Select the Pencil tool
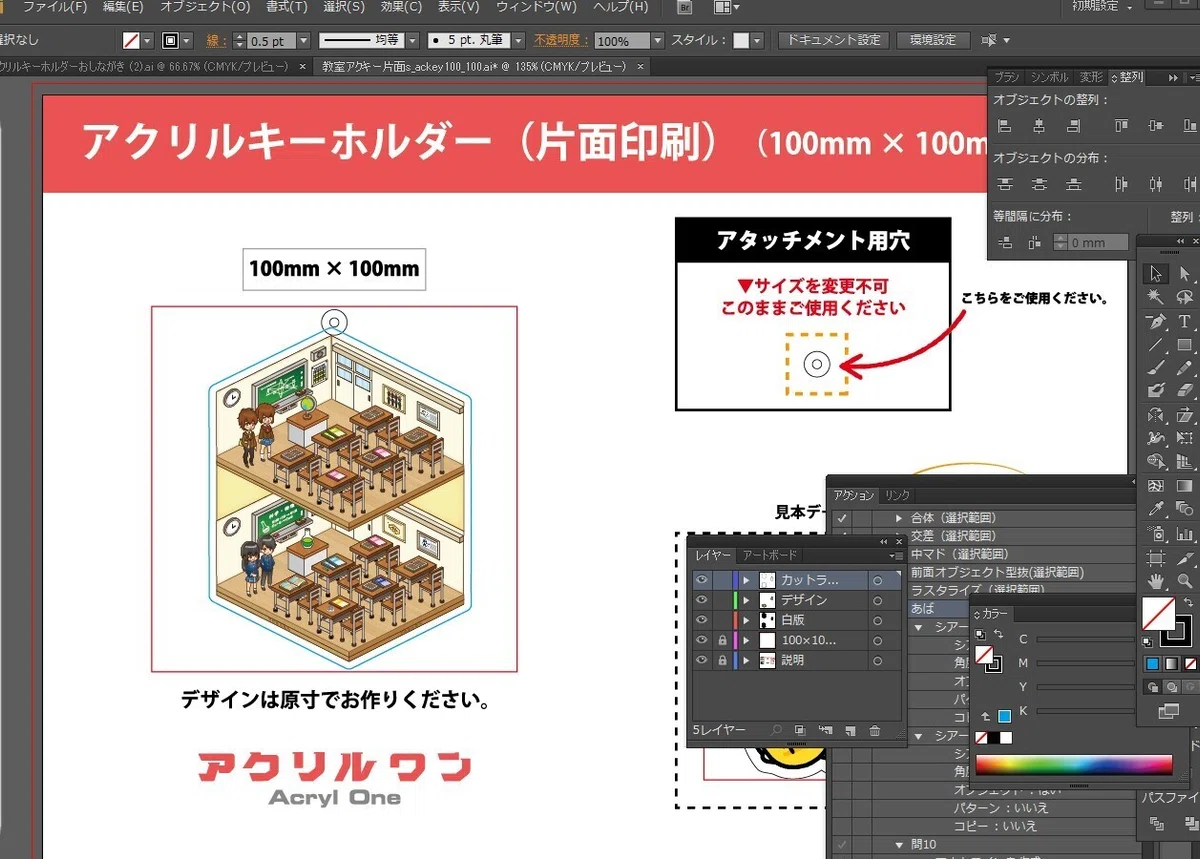 pyautogui.click(x=1185, y=368)
